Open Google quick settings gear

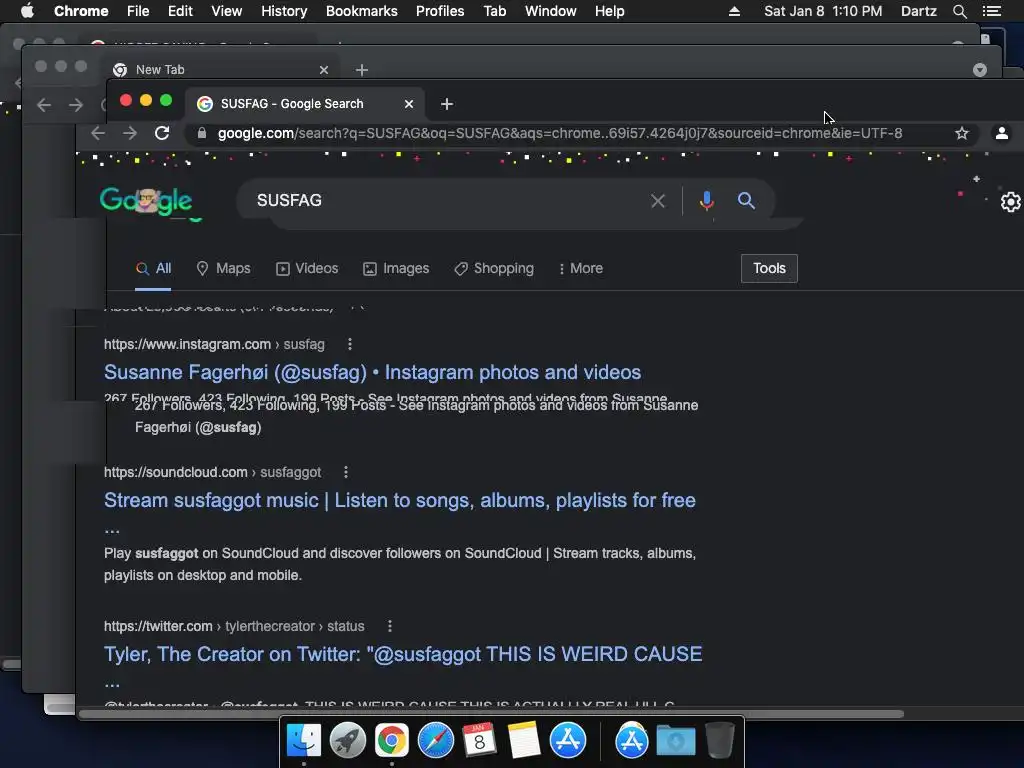pyautogui.click(x=1010, y=202)
